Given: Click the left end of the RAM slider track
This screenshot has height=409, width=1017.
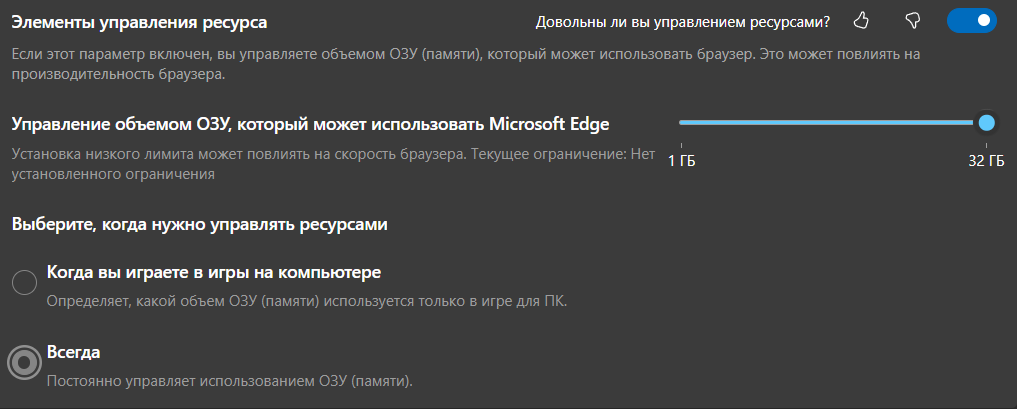Looking at the screenshot, I should pos(684,122).
